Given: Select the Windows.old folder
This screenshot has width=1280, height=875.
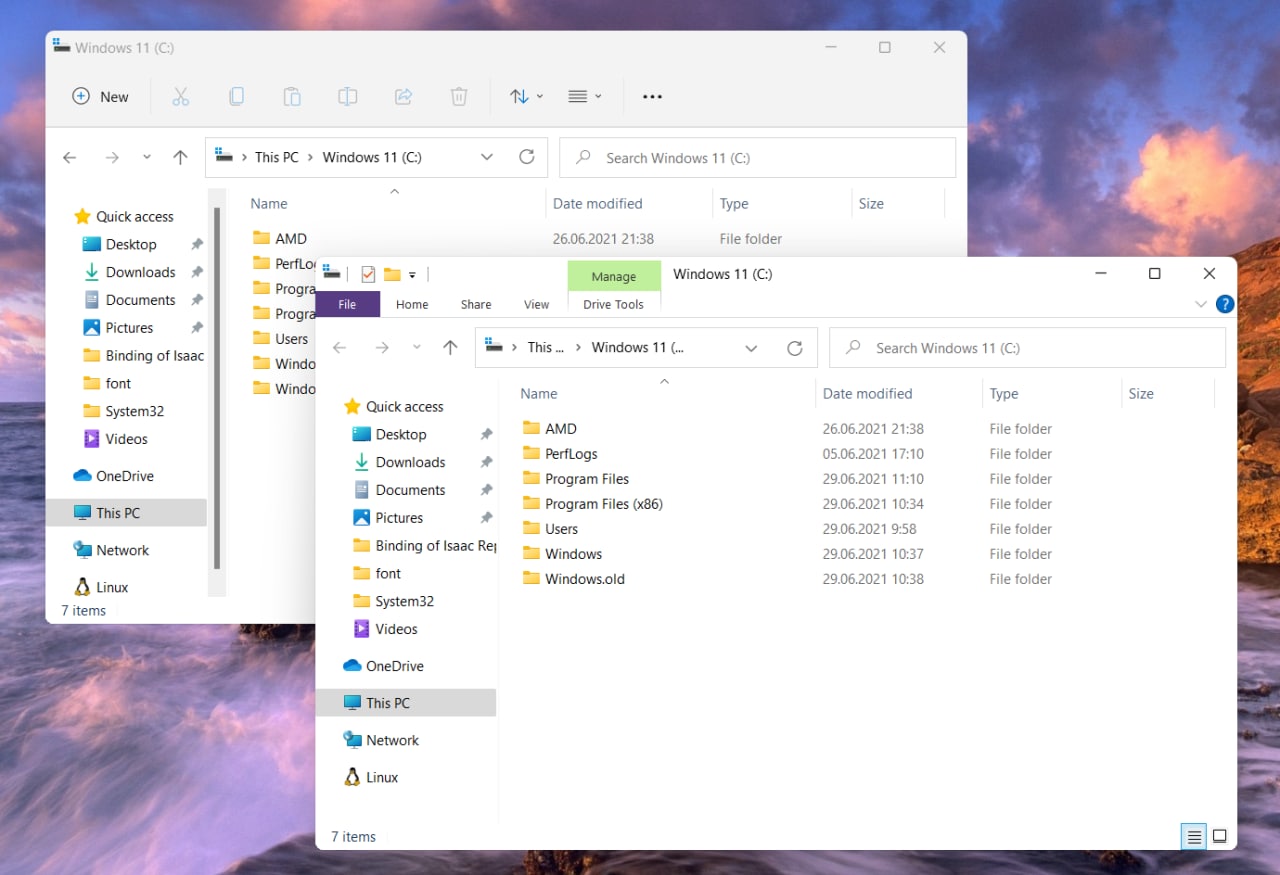Looking at the screenshot, I should click(574, 579).
